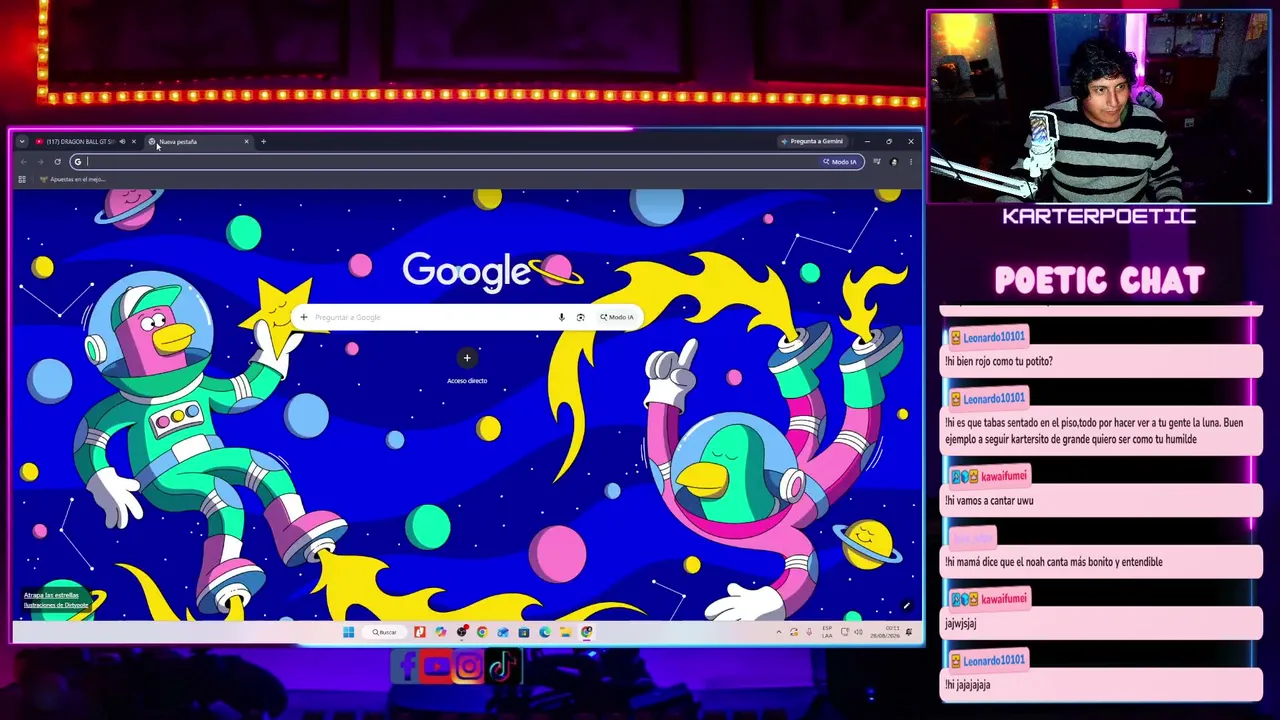
Task: Open the first Chrome icon in taskbar
Action: click(482, 632)
